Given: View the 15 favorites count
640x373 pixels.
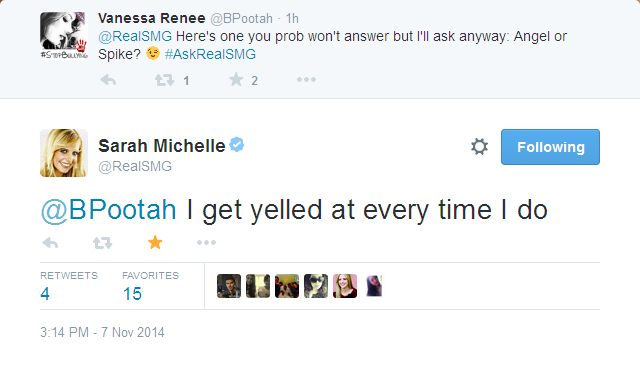Looking at the screenshot, I should 132,294.
